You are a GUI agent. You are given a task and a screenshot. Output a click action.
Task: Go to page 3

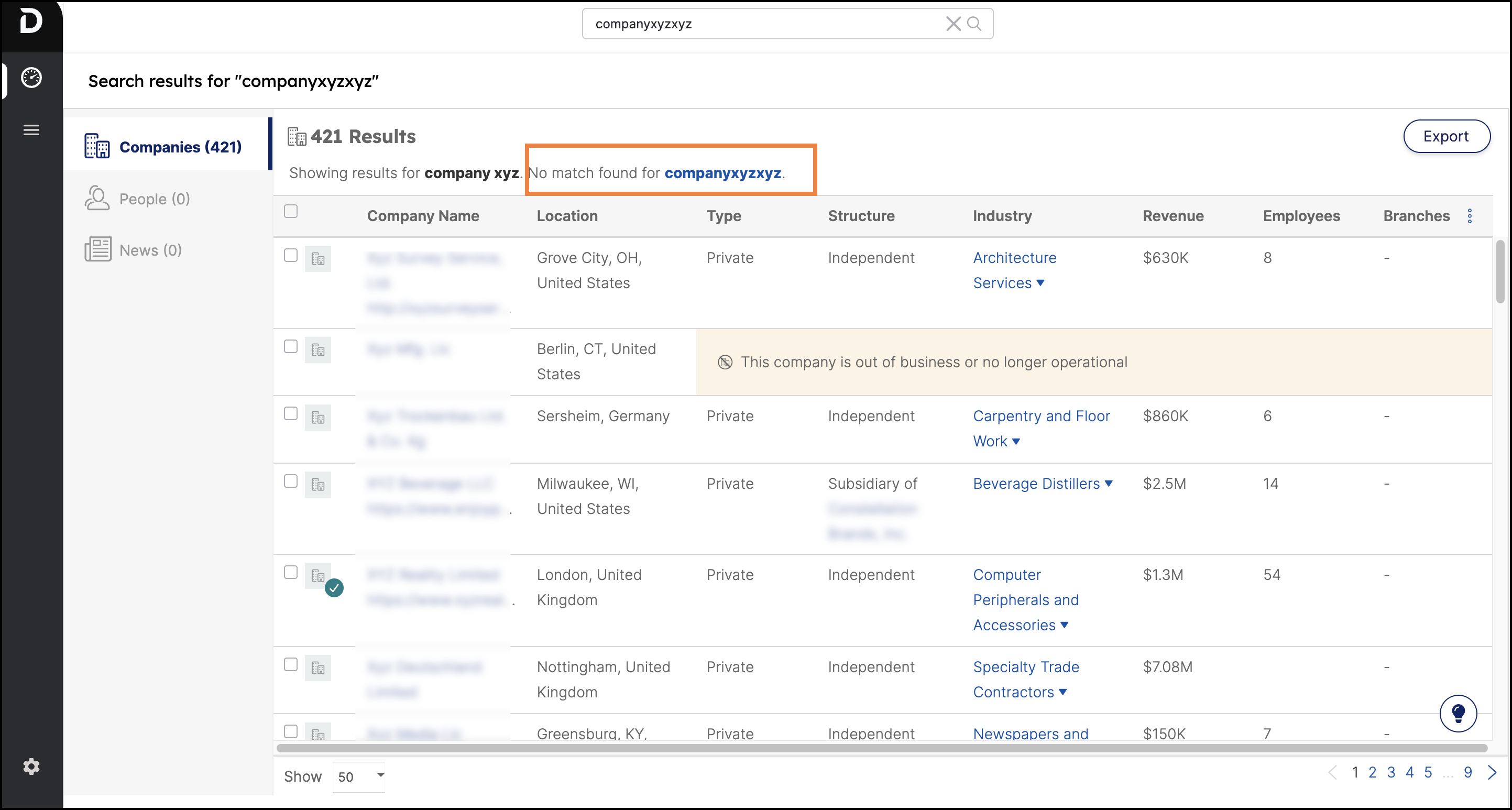point(1390,772)
